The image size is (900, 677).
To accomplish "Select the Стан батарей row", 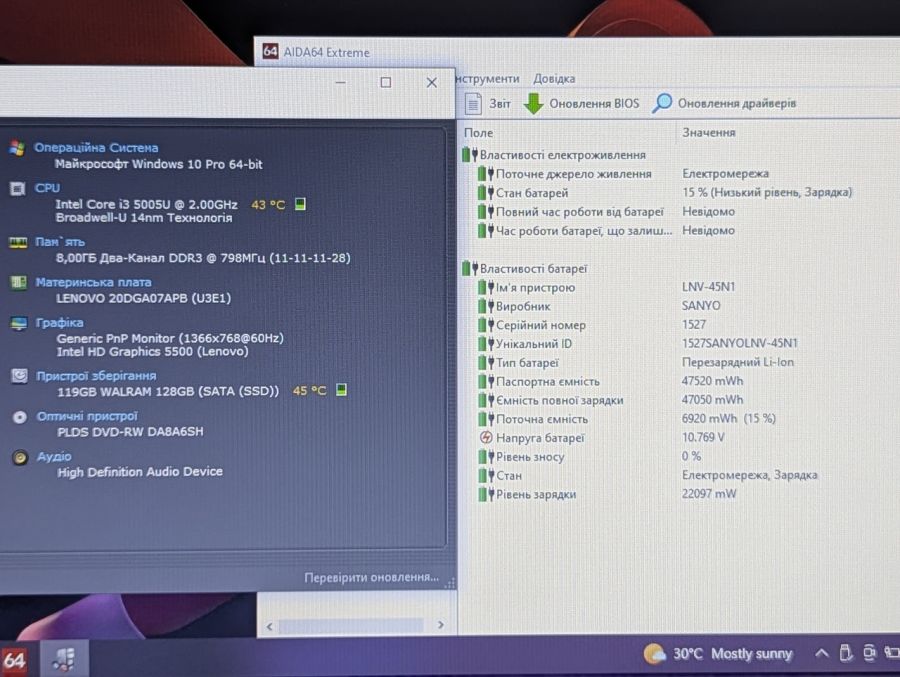I will click(665, 192).
